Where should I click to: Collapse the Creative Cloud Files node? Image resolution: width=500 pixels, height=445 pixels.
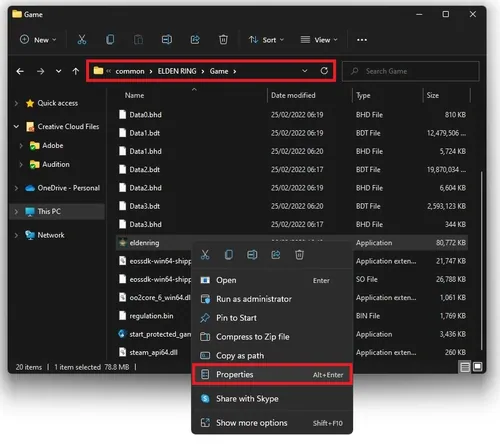coord(16,126)
